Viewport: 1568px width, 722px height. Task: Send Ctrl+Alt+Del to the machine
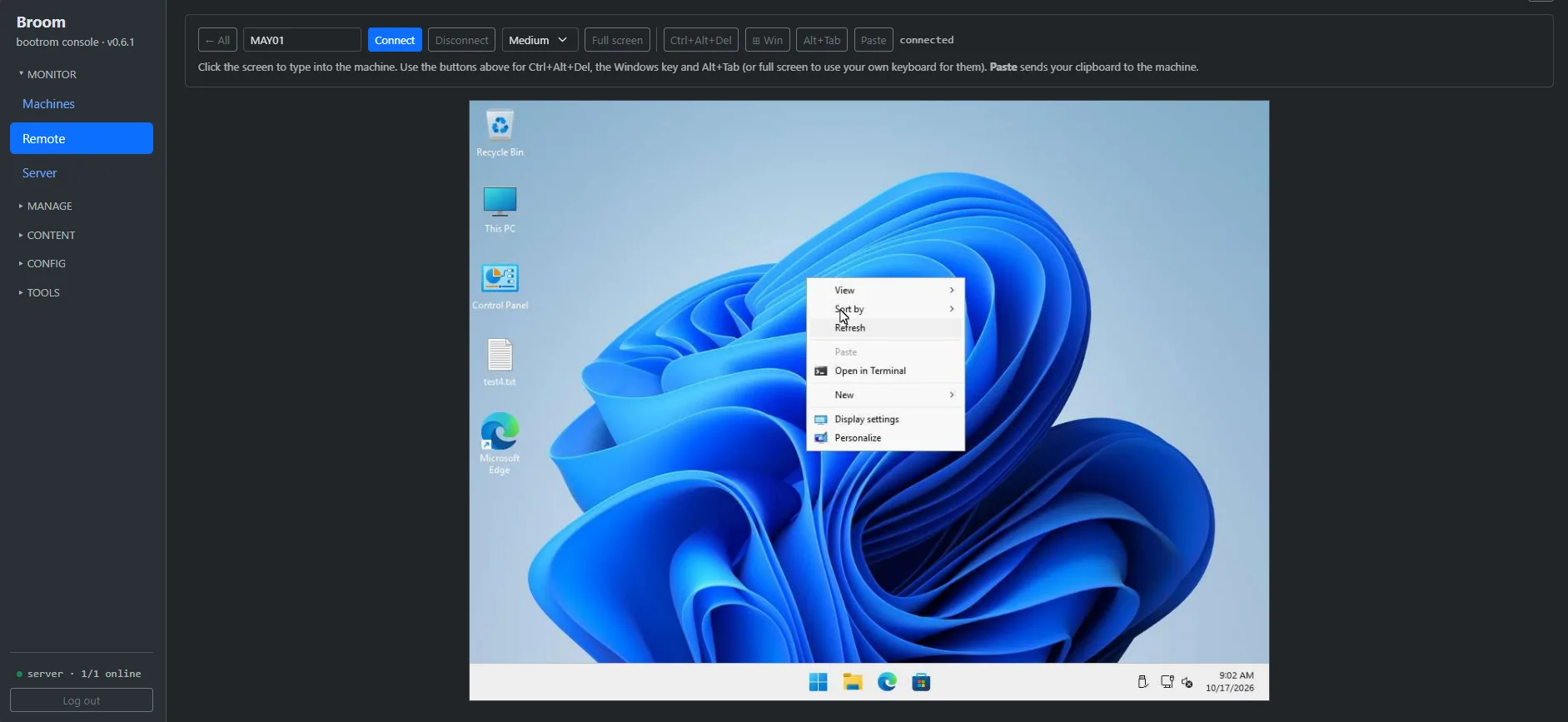tap(700, 40)
